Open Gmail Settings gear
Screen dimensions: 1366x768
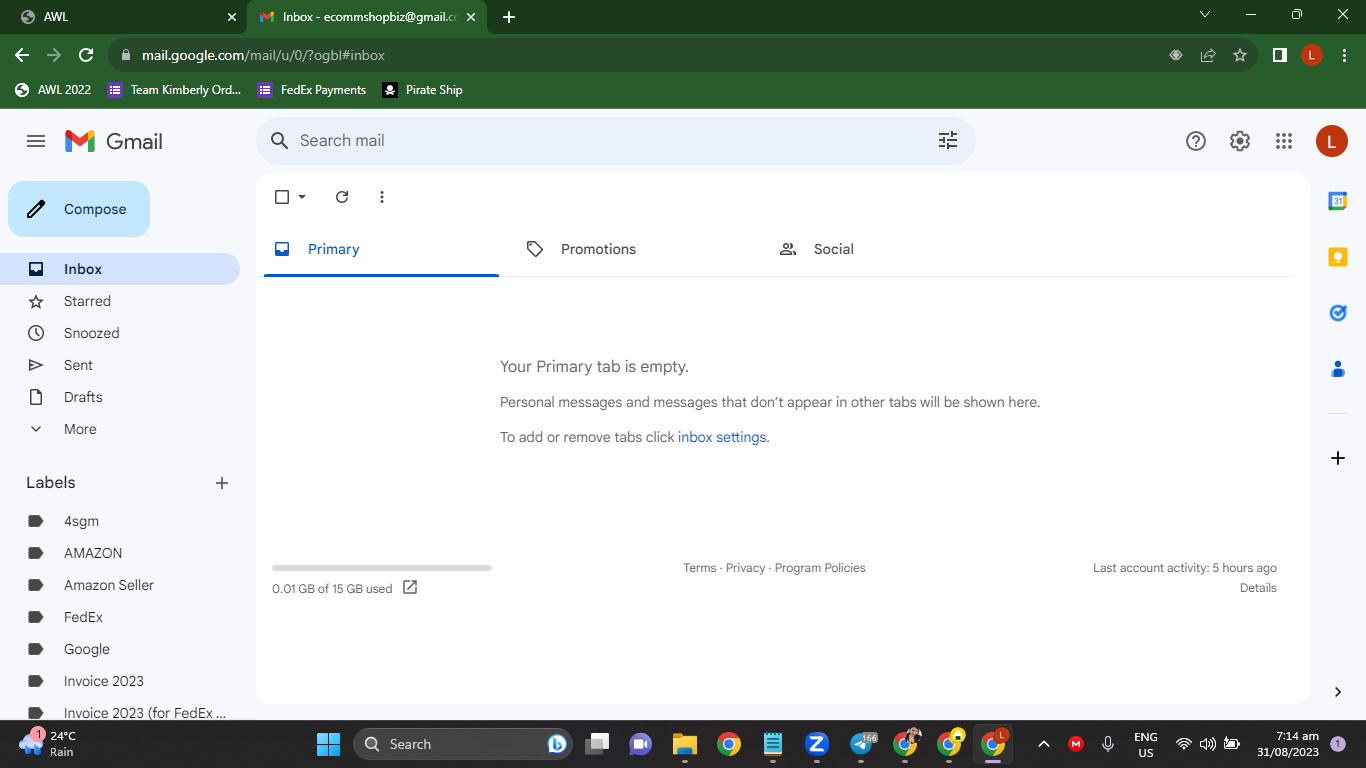[x=1240, y=141]
